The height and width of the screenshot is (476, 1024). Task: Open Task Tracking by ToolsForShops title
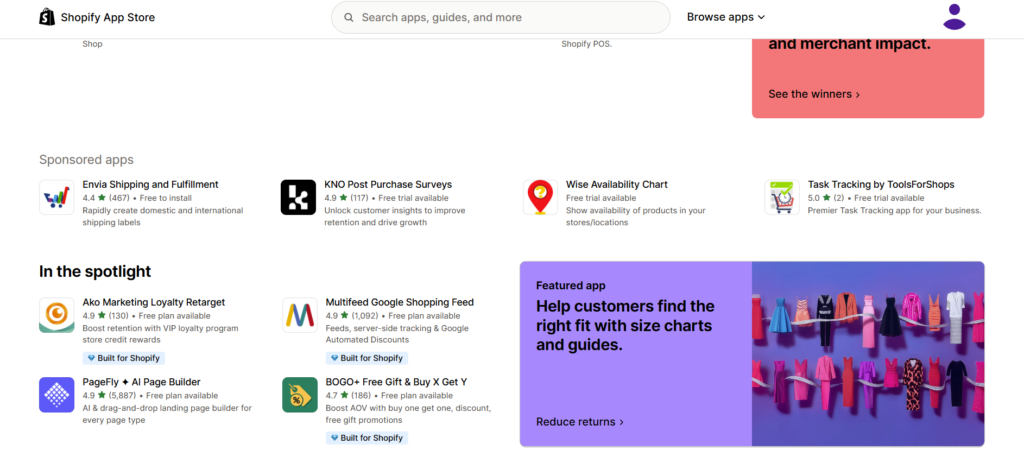[881, 185]
